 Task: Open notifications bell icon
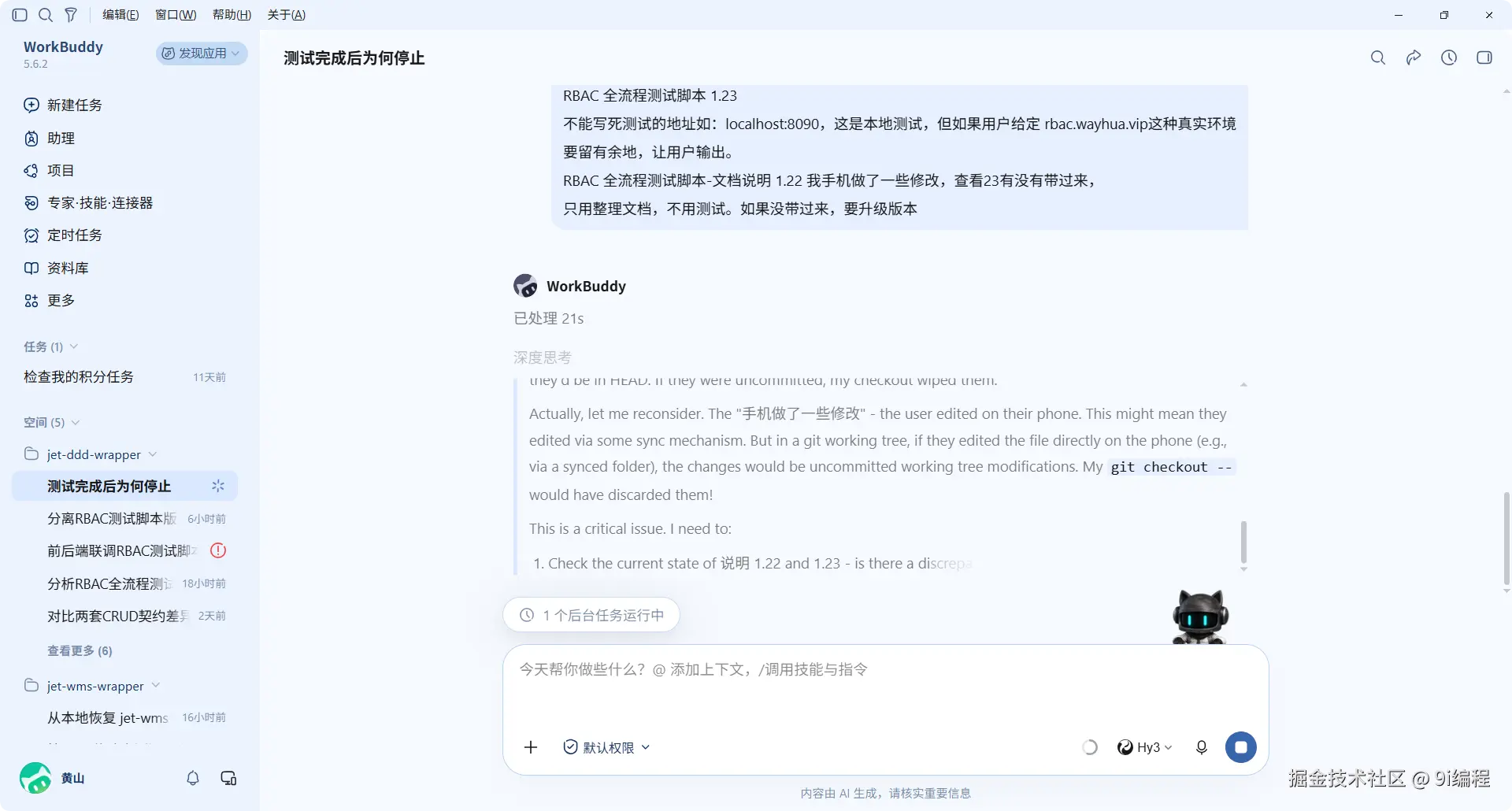[x=193, y=778]
